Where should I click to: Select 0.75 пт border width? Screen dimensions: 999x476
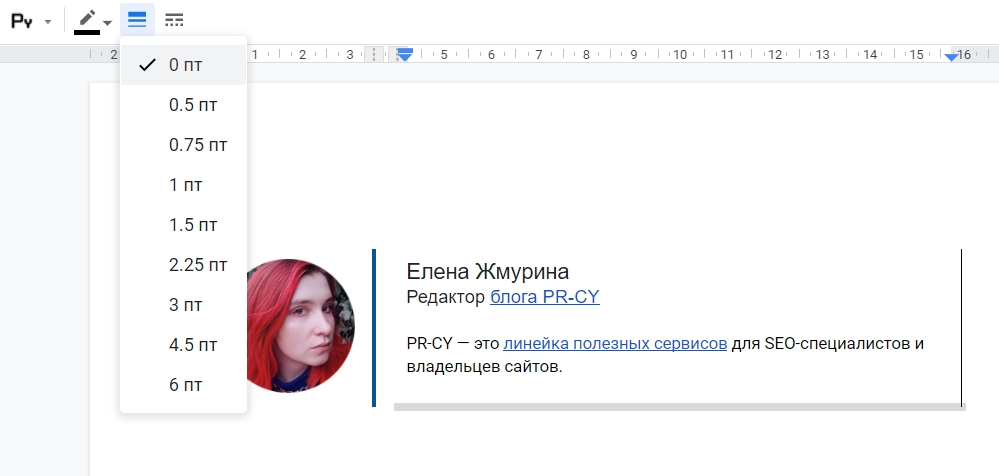click(183, 145)
